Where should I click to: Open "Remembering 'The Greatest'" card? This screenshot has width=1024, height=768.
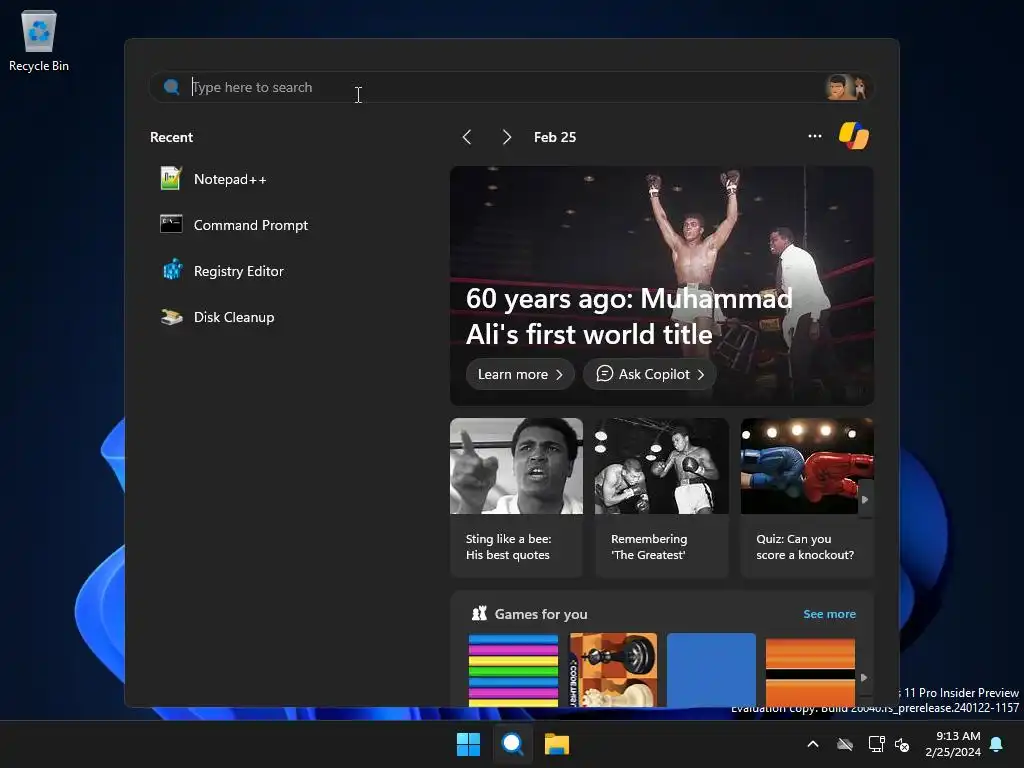click(x=662, y=498)
